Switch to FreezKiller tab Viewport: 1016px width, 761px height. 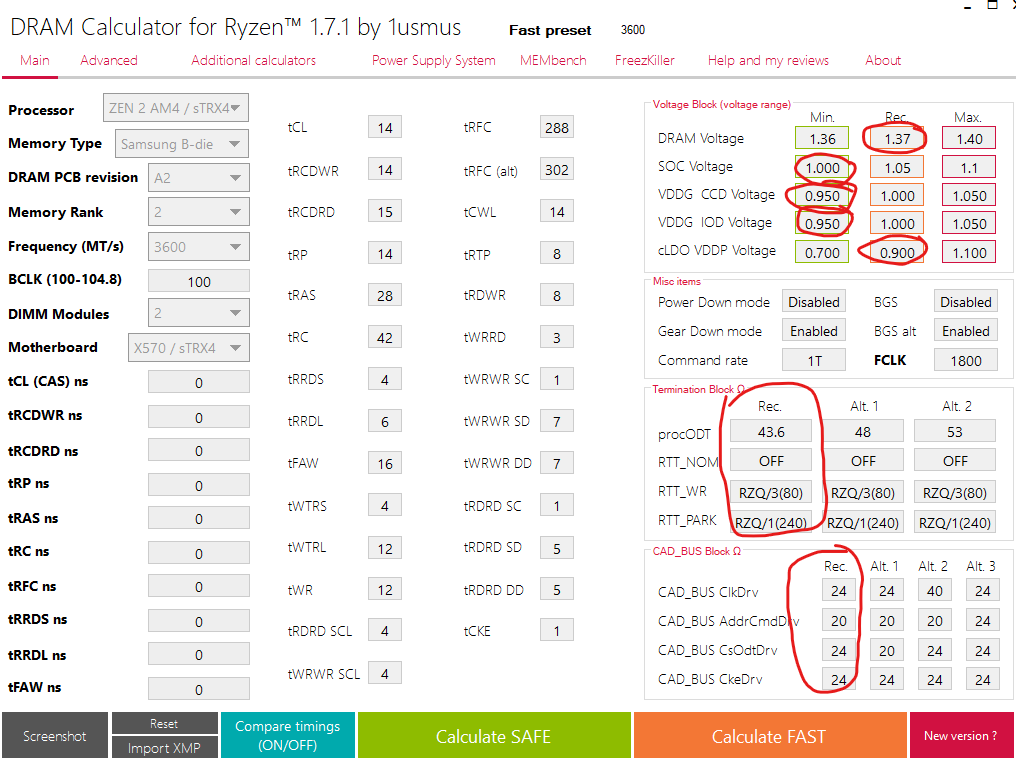coord(645,60)
